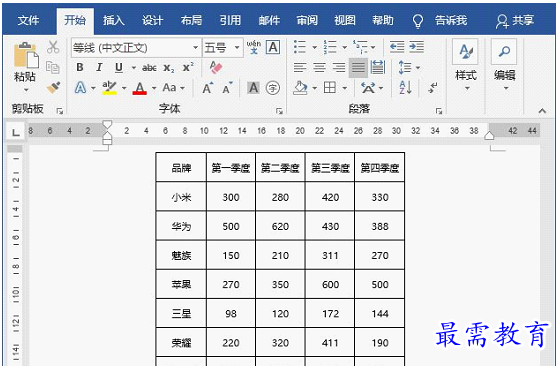
Task: Click the 告诉我 search box
Action: pos(440,21)
